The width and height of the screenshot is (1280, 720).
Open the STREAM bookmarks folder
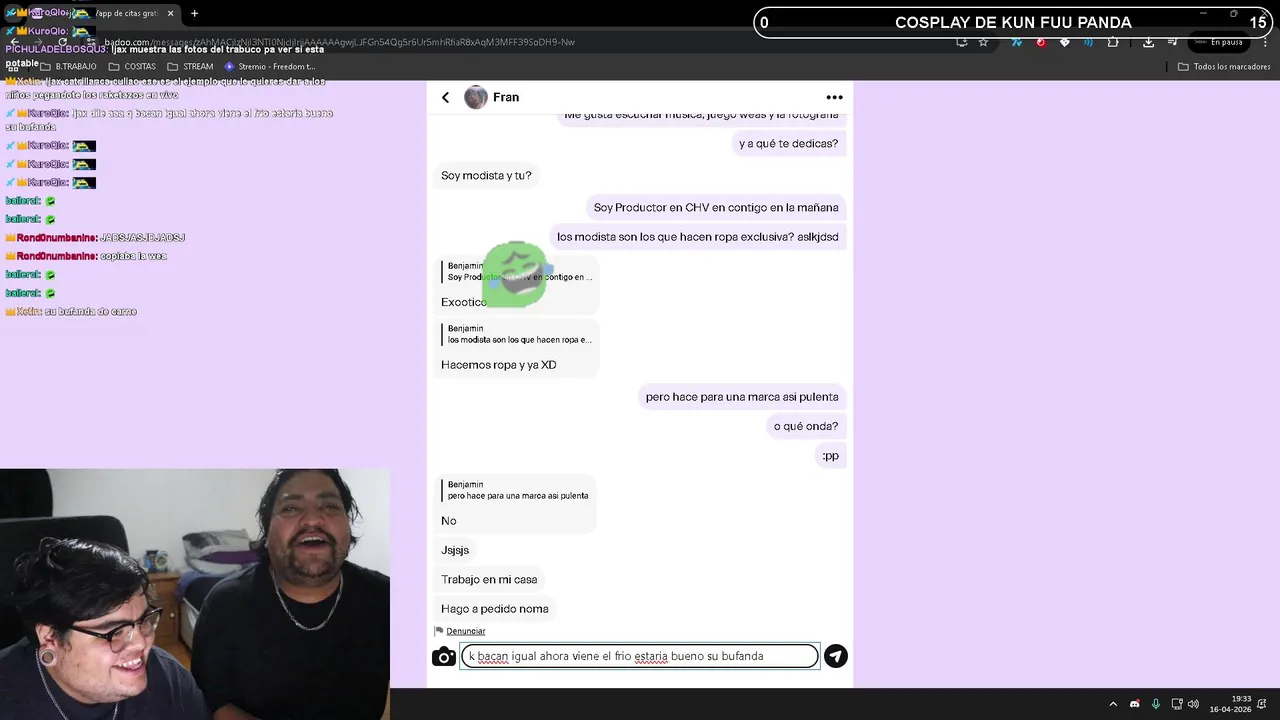tap(190, 66)
